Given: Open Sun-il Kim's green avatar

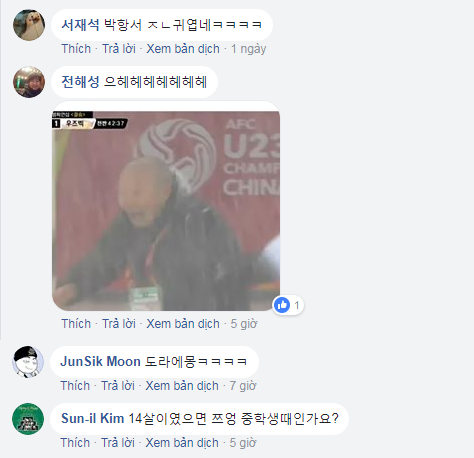Looking at the screenshot, I should click(x=28, y=419).
